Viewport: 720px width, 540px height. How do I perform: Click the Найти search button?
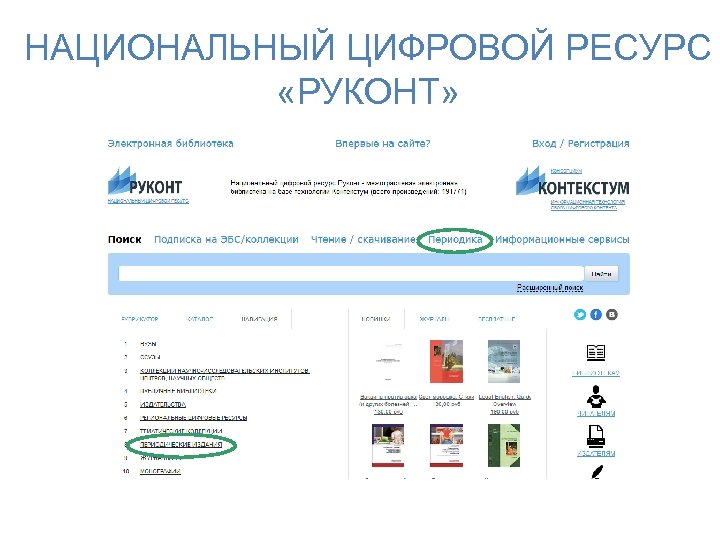[x=601, y=274]
